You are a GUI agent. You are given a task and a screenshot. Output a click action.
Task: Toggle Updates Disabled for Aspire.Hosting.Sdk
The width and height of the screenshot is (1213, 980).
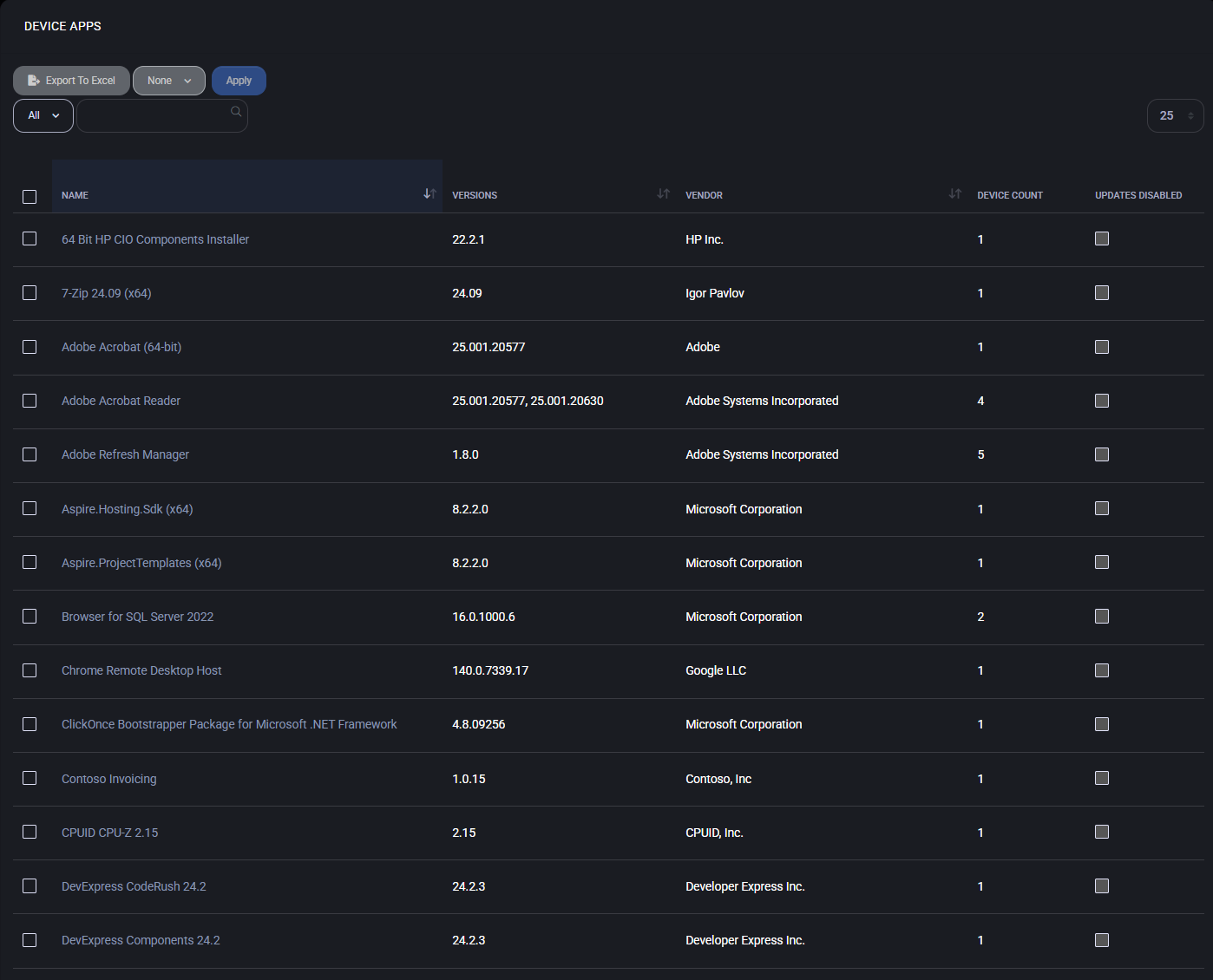pos(1102,508)
